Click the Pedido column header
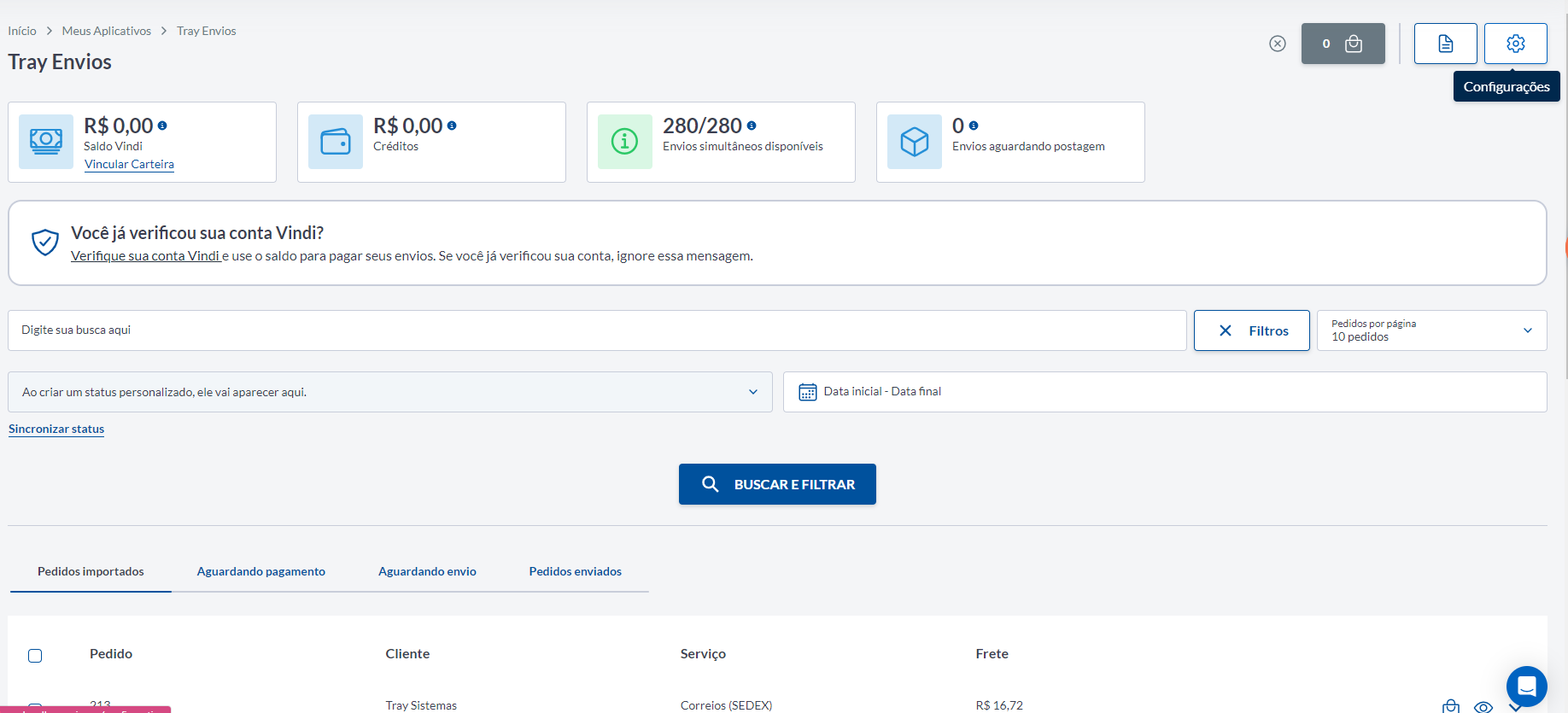The height and width of the screenshot is (713, 1568). coord(111,653)
